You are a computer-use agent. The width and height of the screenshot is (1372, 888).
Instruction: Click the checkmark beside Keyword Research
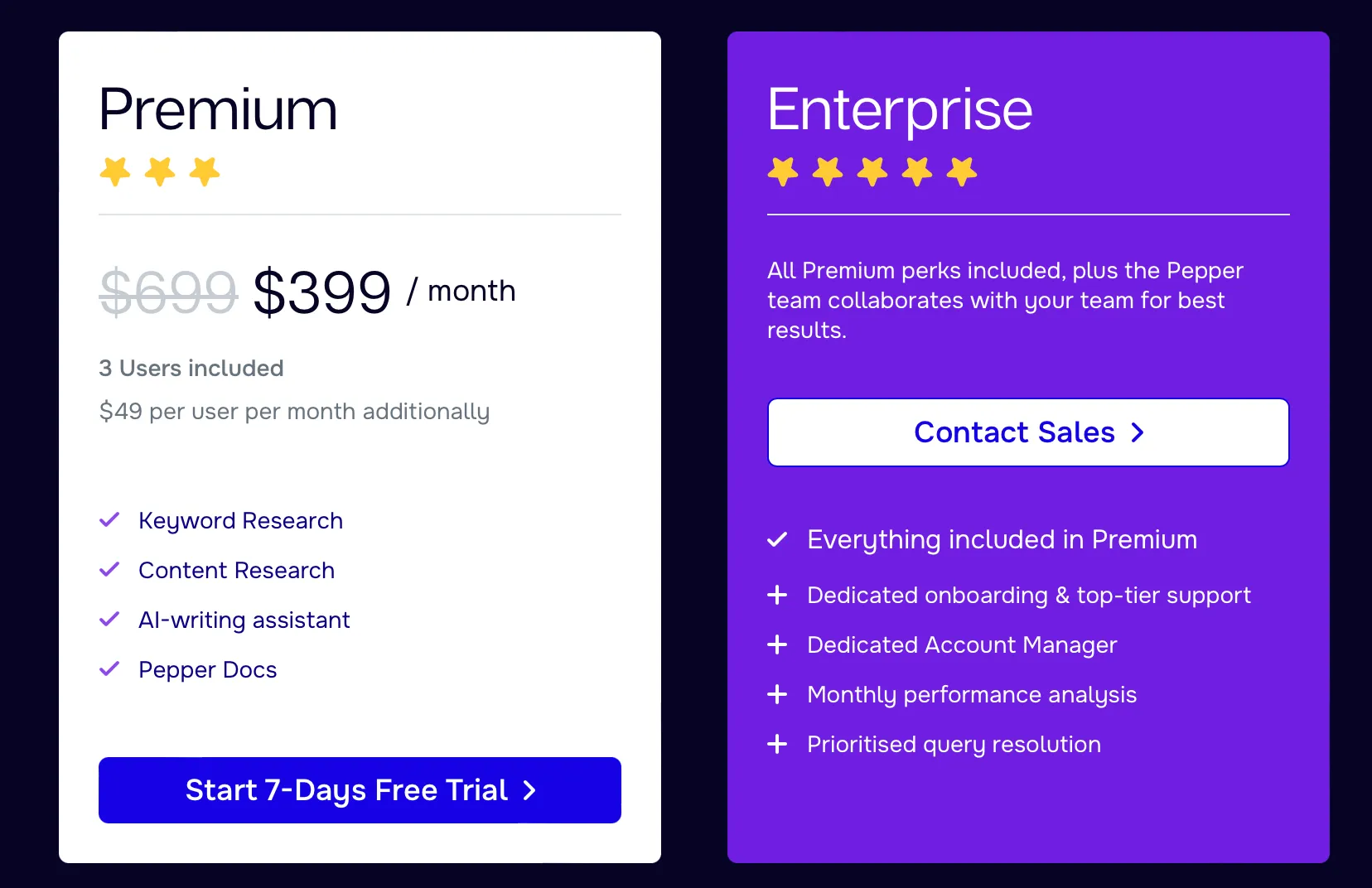(x=109, y=520)
